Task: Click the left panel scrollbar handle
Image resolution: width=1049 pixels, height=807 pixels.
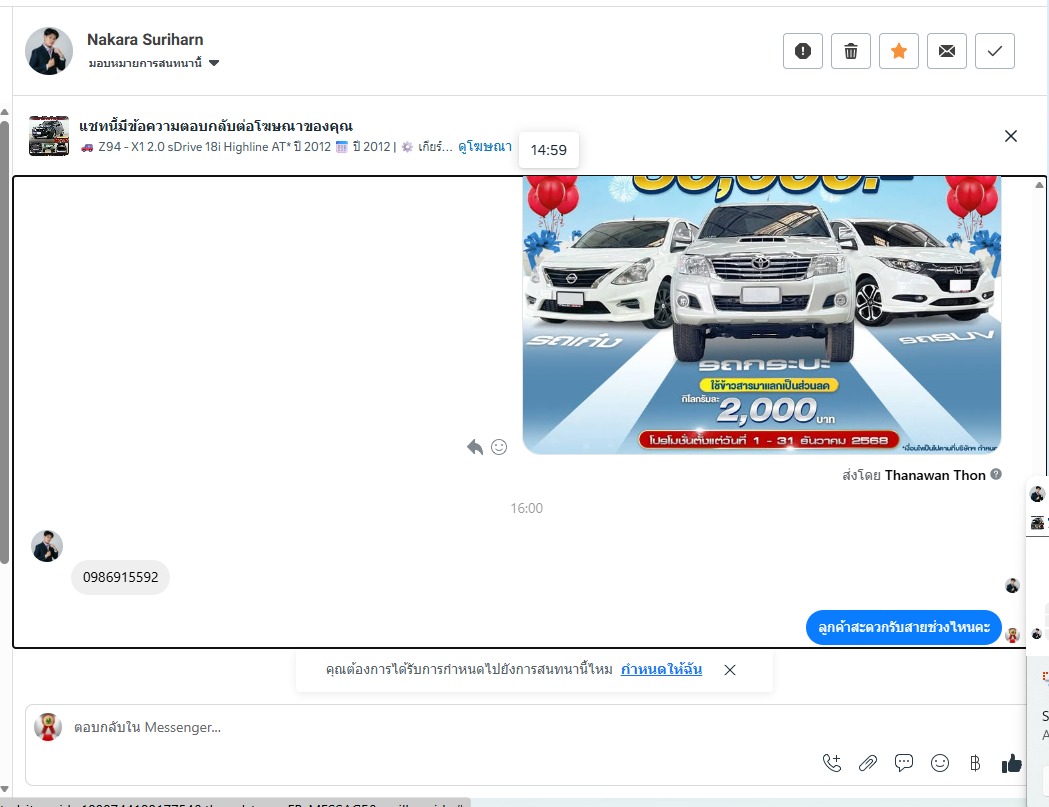Action: click(5, 341)
